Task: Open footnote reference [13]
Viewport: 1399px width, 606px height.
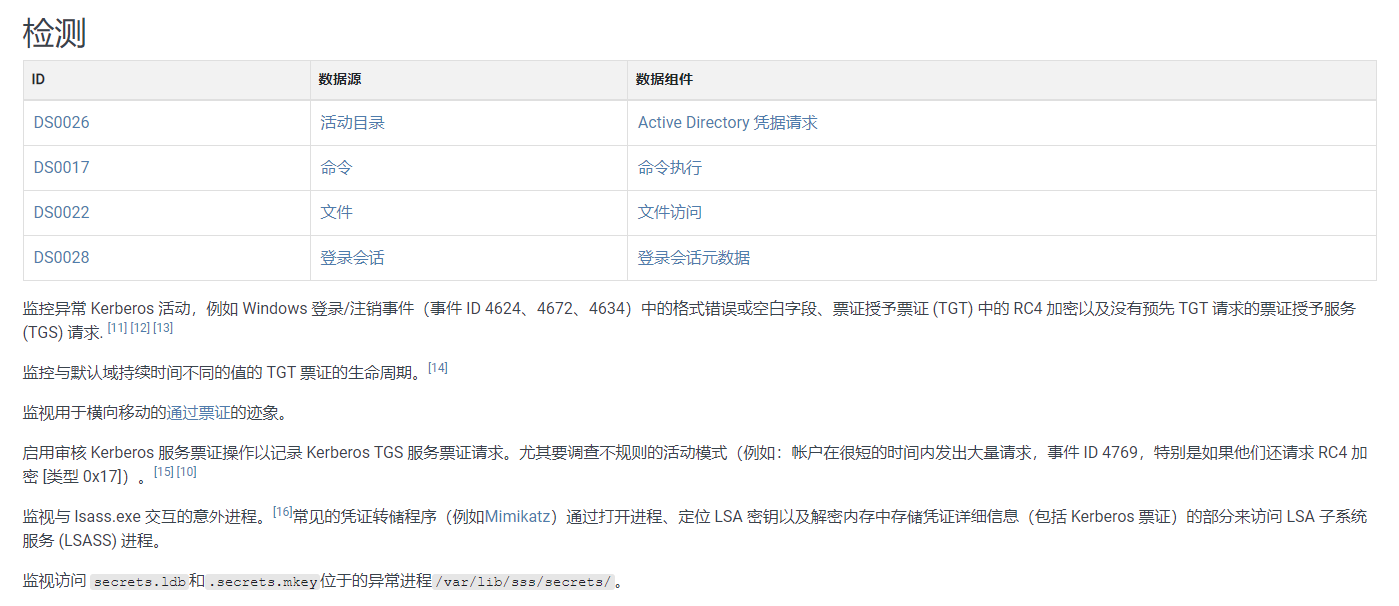Action: pos(163,328)
